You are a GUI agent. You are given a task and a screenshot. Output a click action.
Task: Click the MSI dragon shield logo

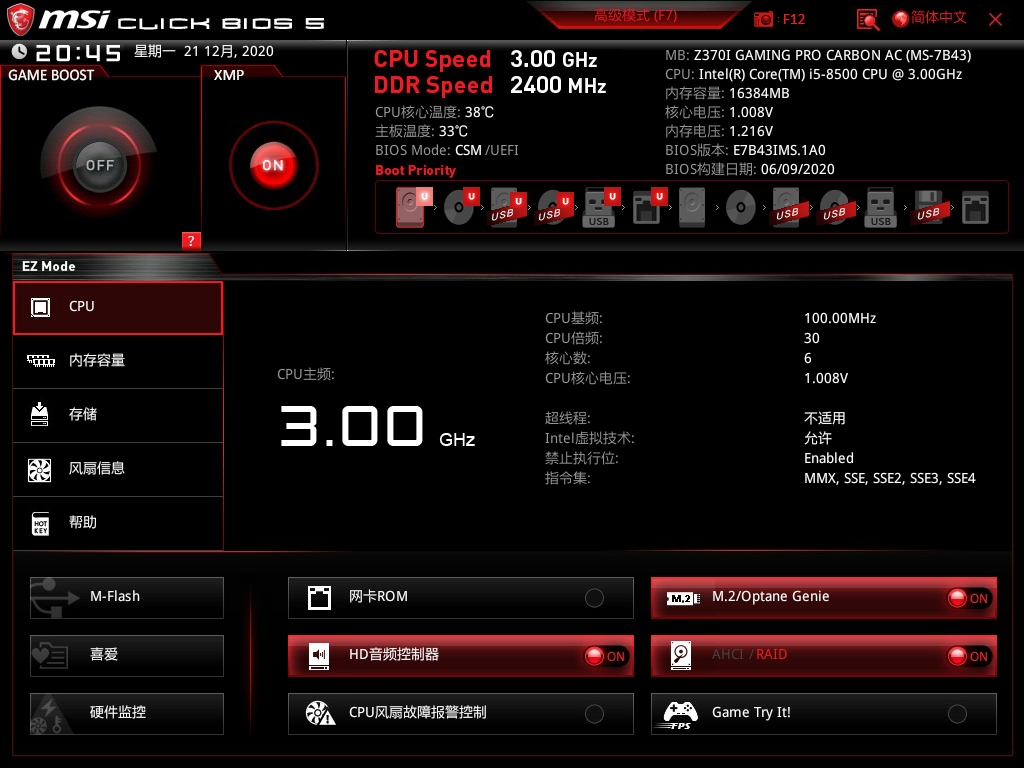tap(20, 20)
